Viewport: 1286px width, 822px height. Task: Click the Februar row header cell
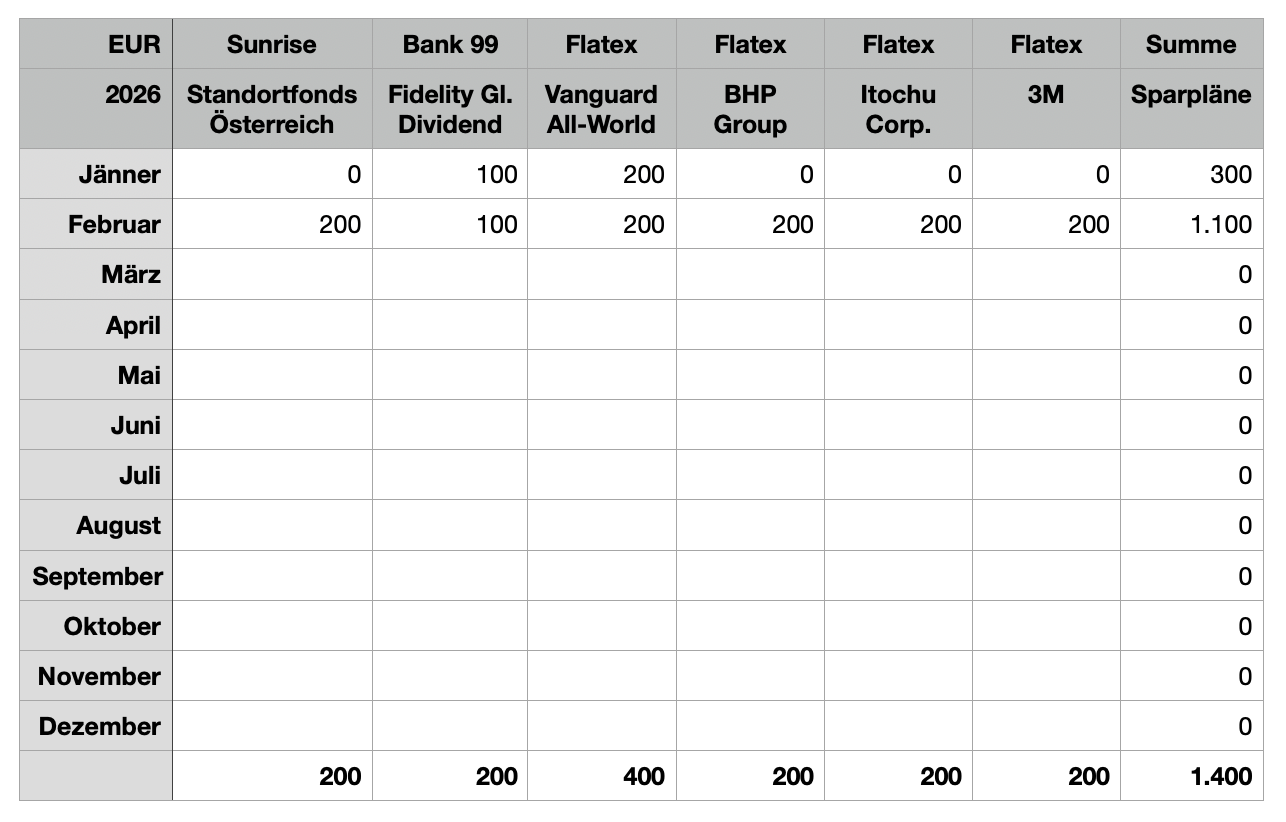point(96,224)
